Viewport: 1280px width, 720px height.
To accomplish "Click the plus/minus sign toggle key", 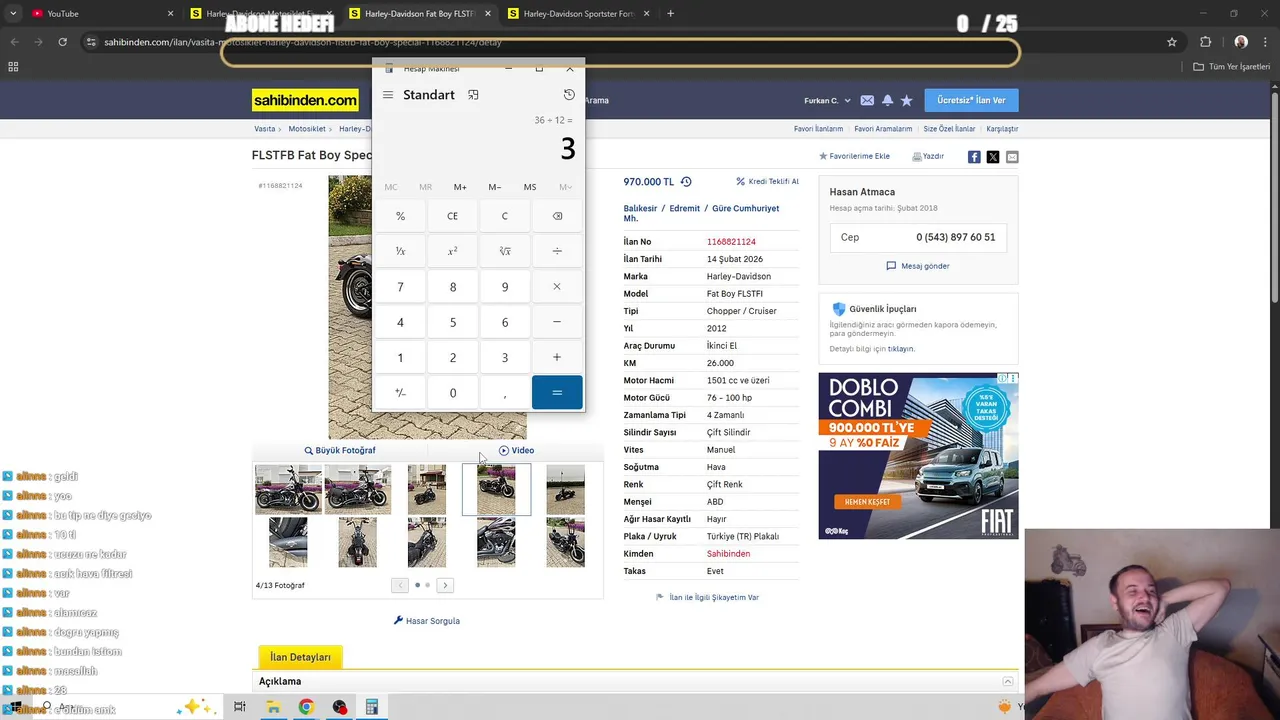I will (400, 393).
